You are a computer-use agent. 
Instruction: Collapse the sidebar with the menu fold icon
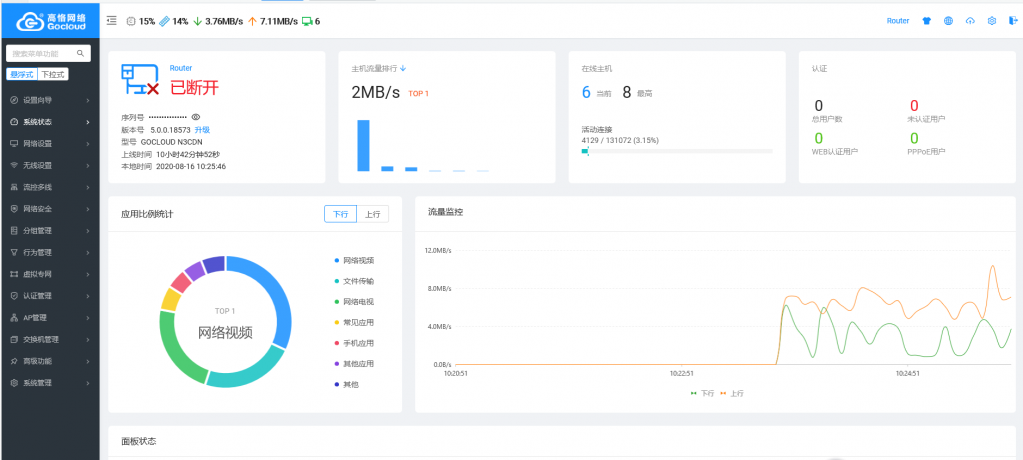(111, 21)
